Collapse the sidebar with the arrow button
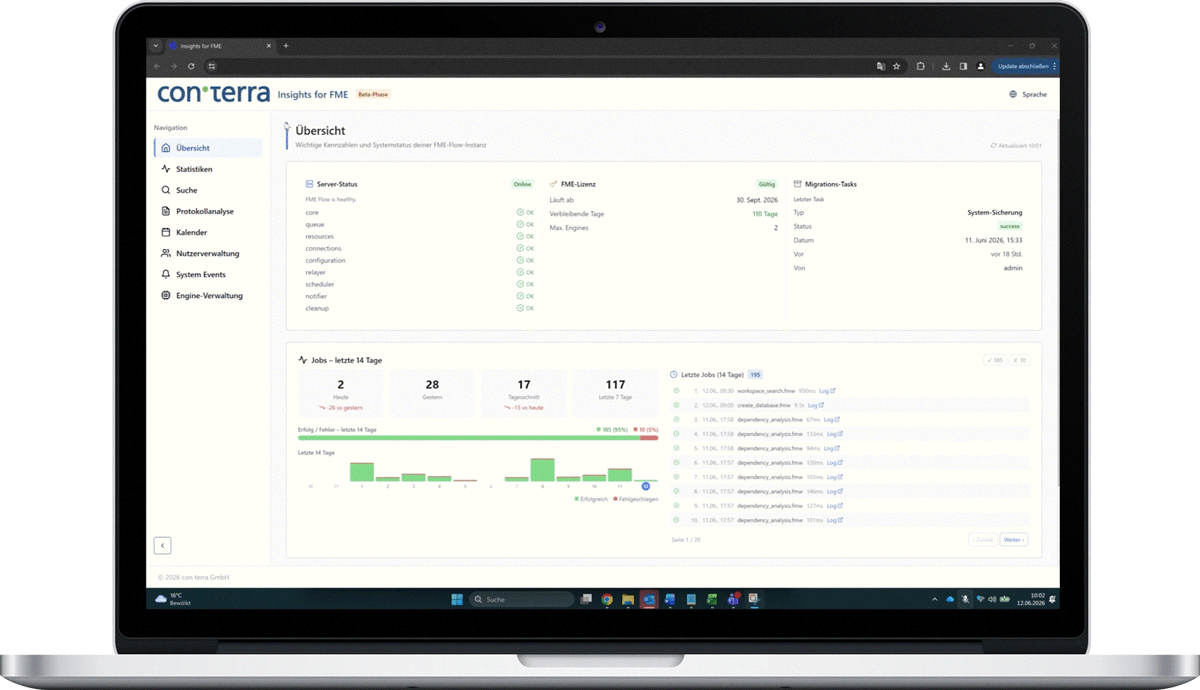 (x=162, y=545)
